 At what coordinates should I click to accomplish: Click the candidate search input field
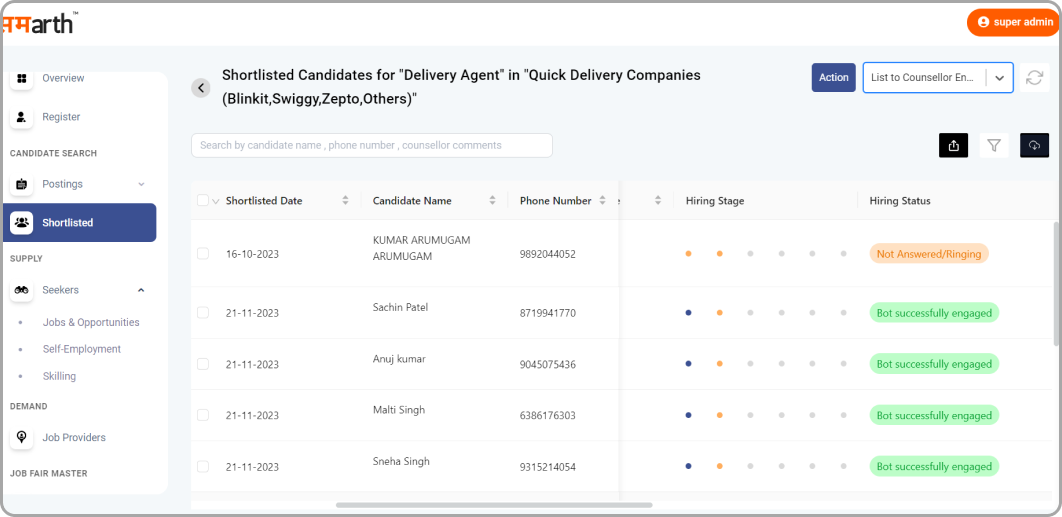[x=371, y=146]
